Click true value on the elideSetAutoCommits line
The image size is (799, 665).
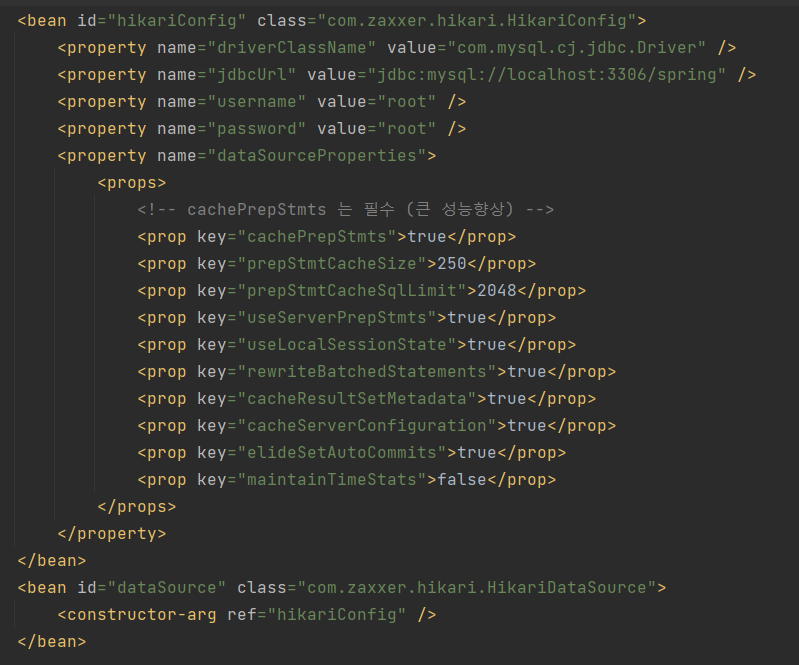click(477, 453)
